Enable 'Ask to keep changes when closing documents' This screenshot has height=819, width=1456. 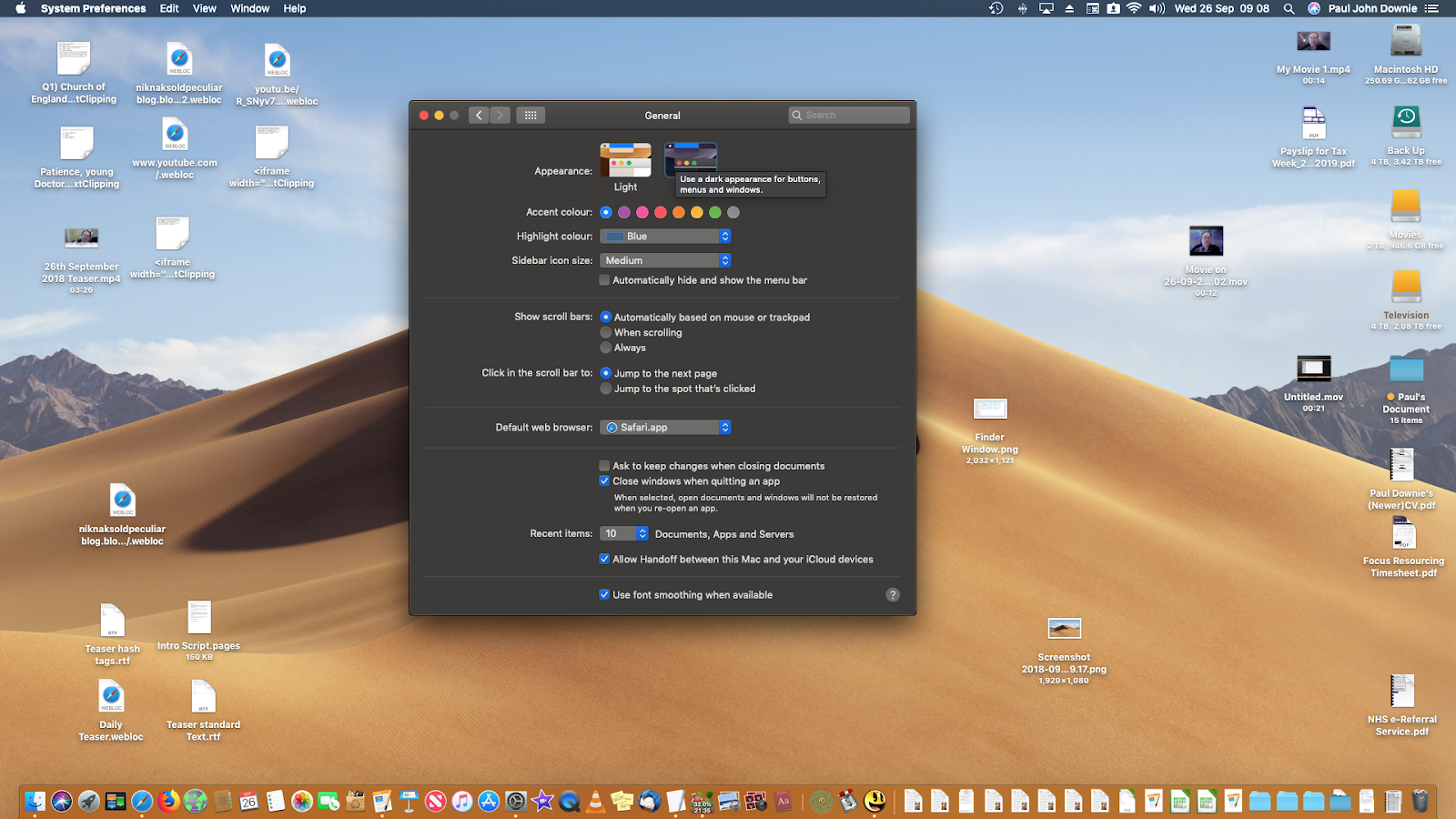tap(604, 466)
